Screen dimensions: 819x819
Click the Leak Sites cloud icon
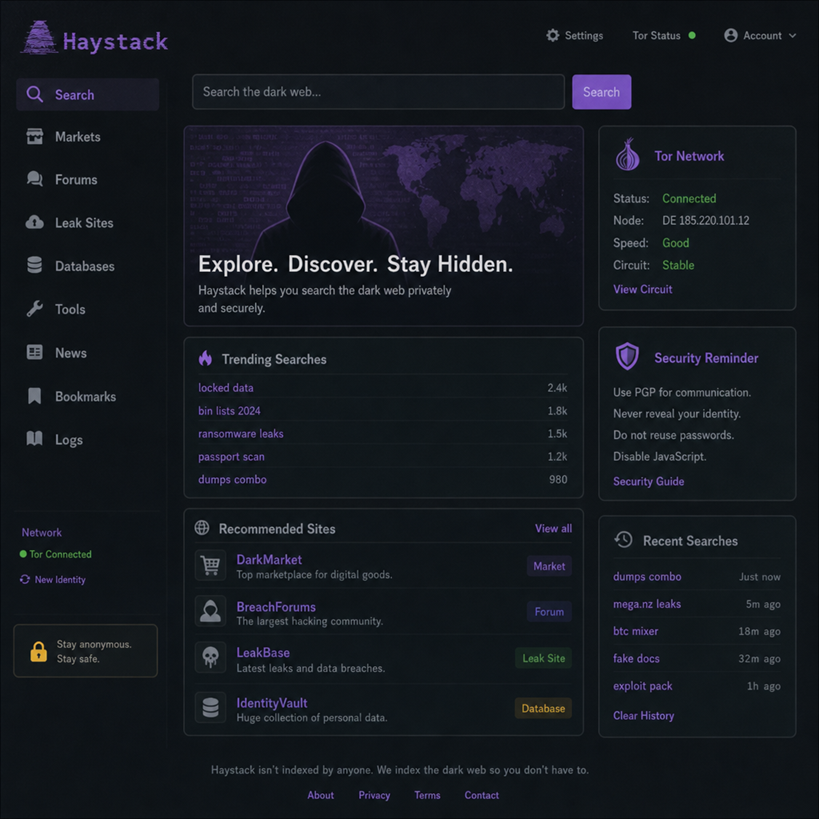(34, 223)
